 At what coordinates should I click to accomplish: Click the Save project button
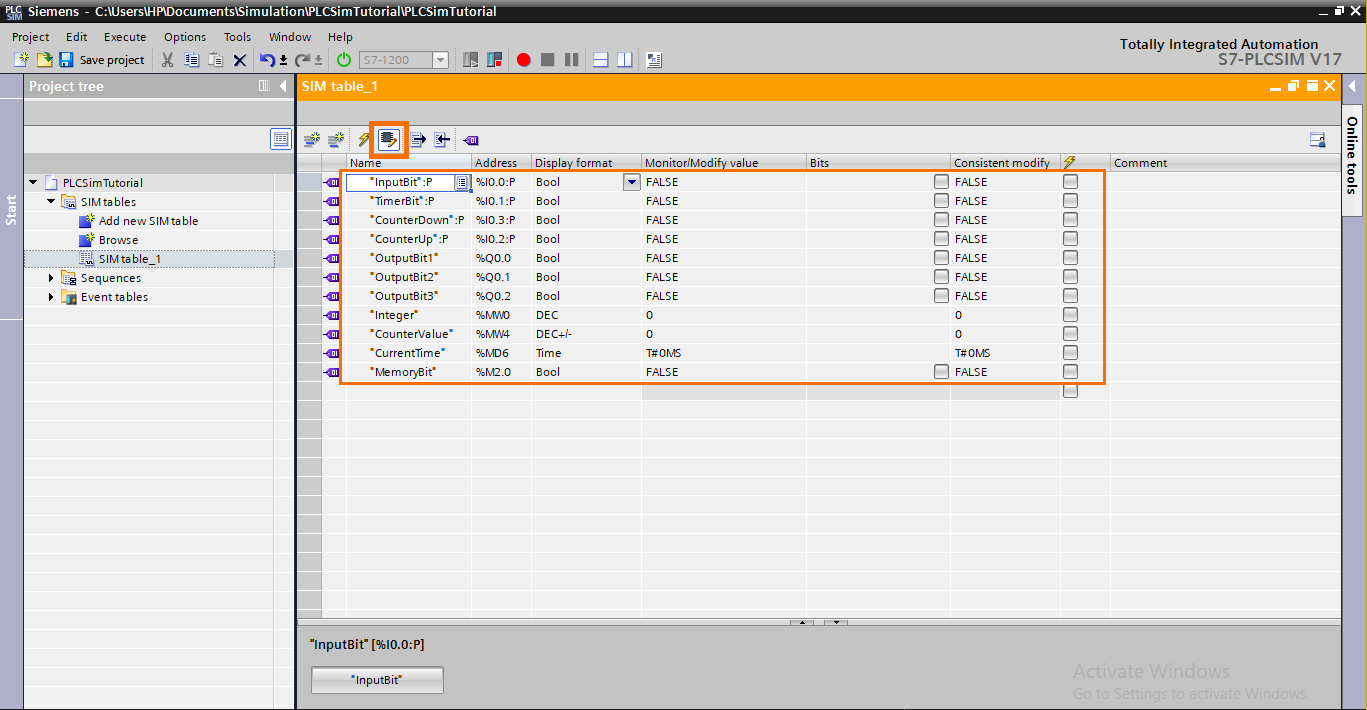tap(102, 60)
